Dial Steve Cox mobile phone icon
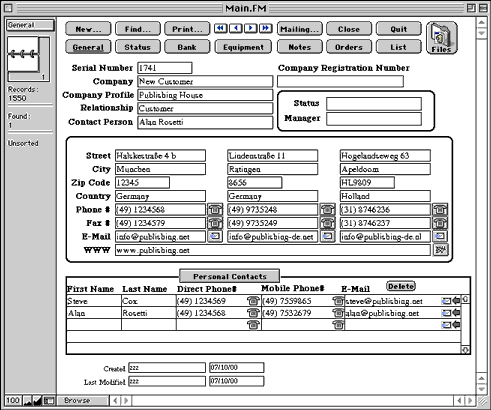 tap(338, 301)
